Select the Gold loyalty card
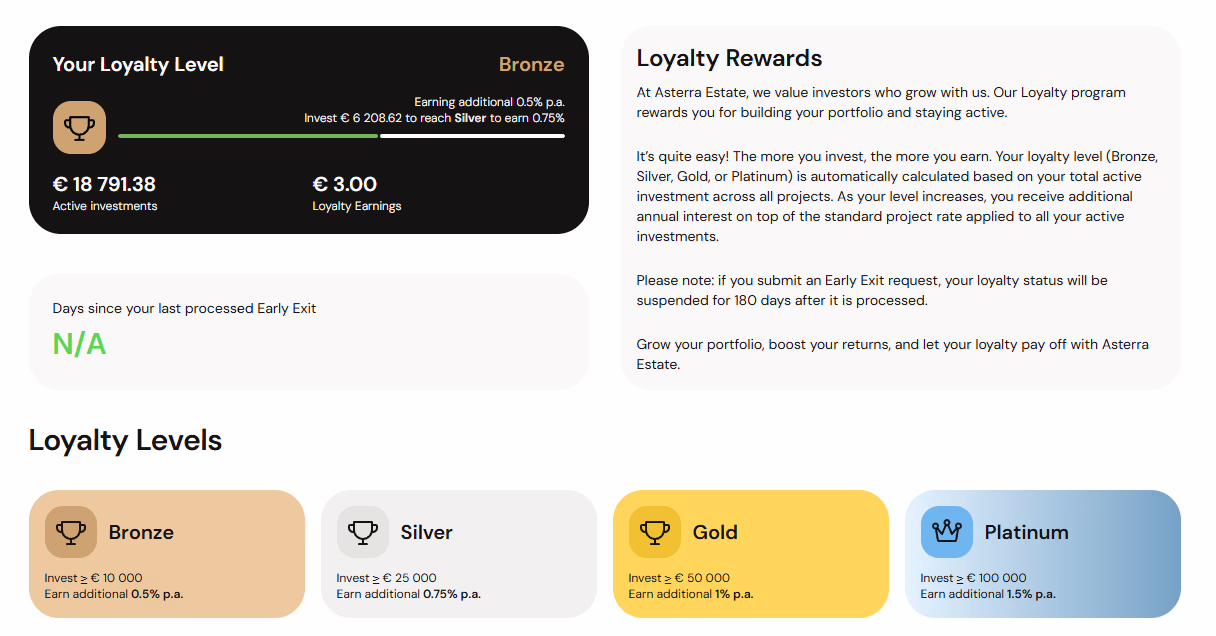The height and width of the screenshot is (636, 1216). (x=752, y=553)
